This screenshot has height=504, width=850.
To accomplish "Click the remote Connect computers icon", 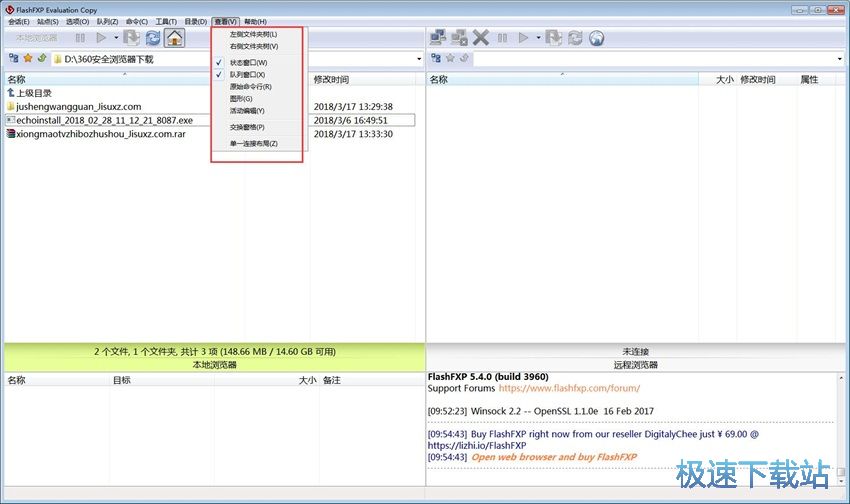I will click(x=438, y=37).
